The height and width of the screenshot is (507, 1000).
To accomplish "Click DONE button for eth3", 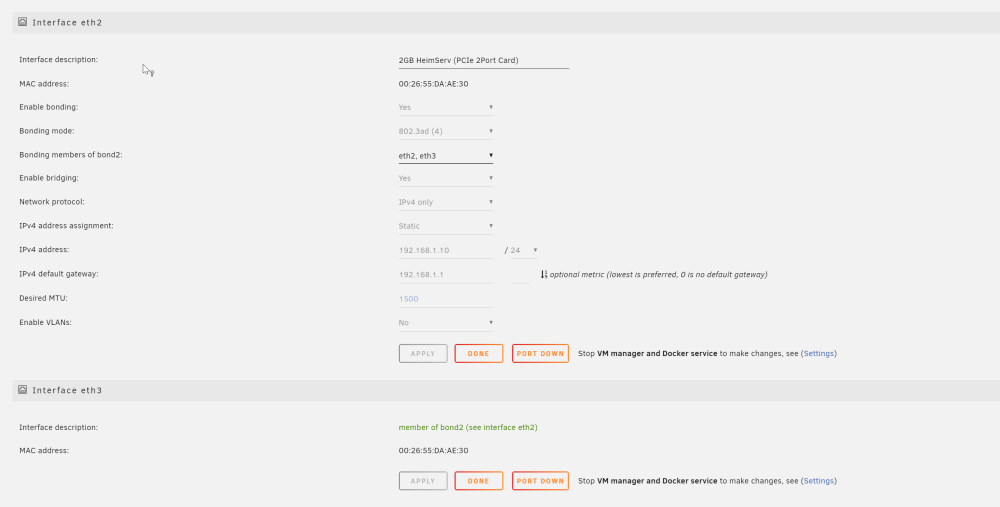I will point(478,481).
